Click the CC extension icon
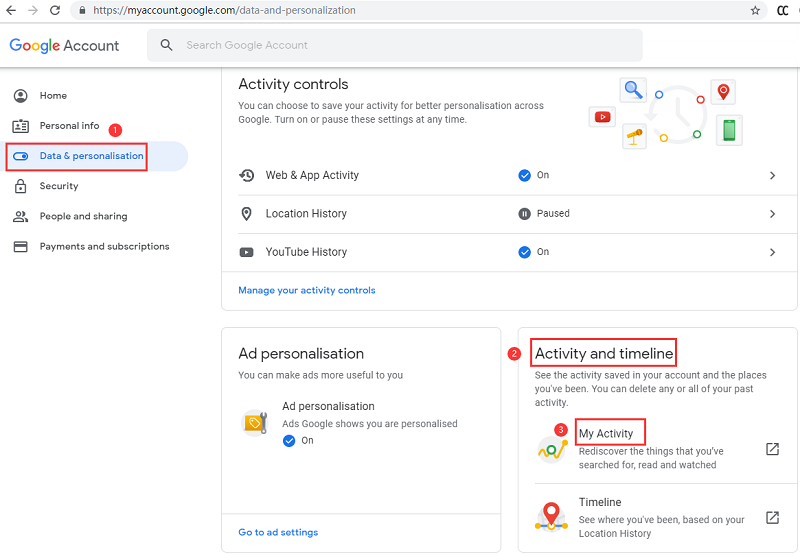The width and height of the screenshot is (800, 554). (782, 11)
